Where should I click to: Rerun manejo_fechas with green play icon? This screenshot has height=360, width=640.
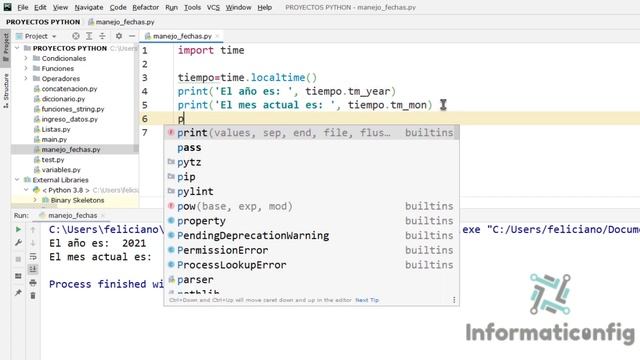[18, 230]
